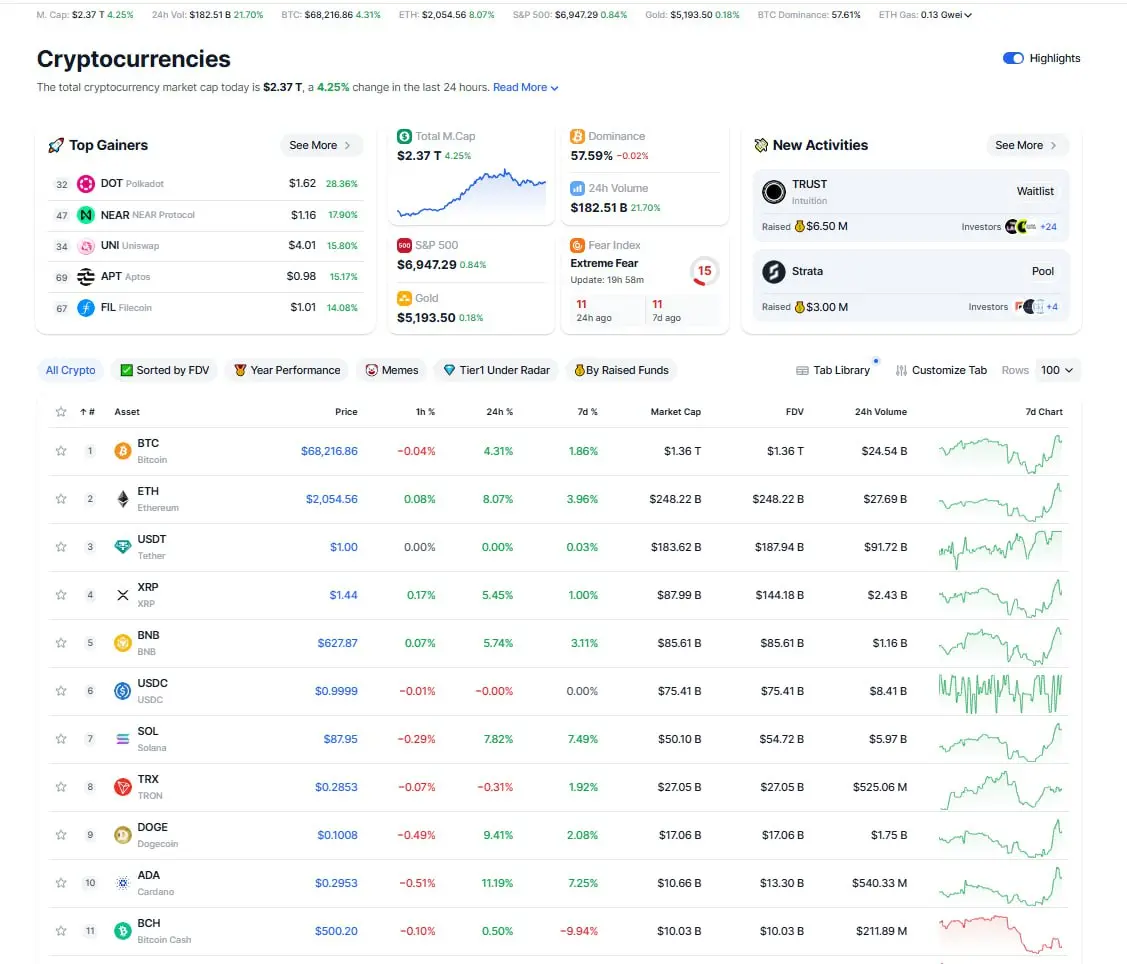The image size is (1127, 964).
Task: Click Customize Tab button
Action: [x=941, y=370]
